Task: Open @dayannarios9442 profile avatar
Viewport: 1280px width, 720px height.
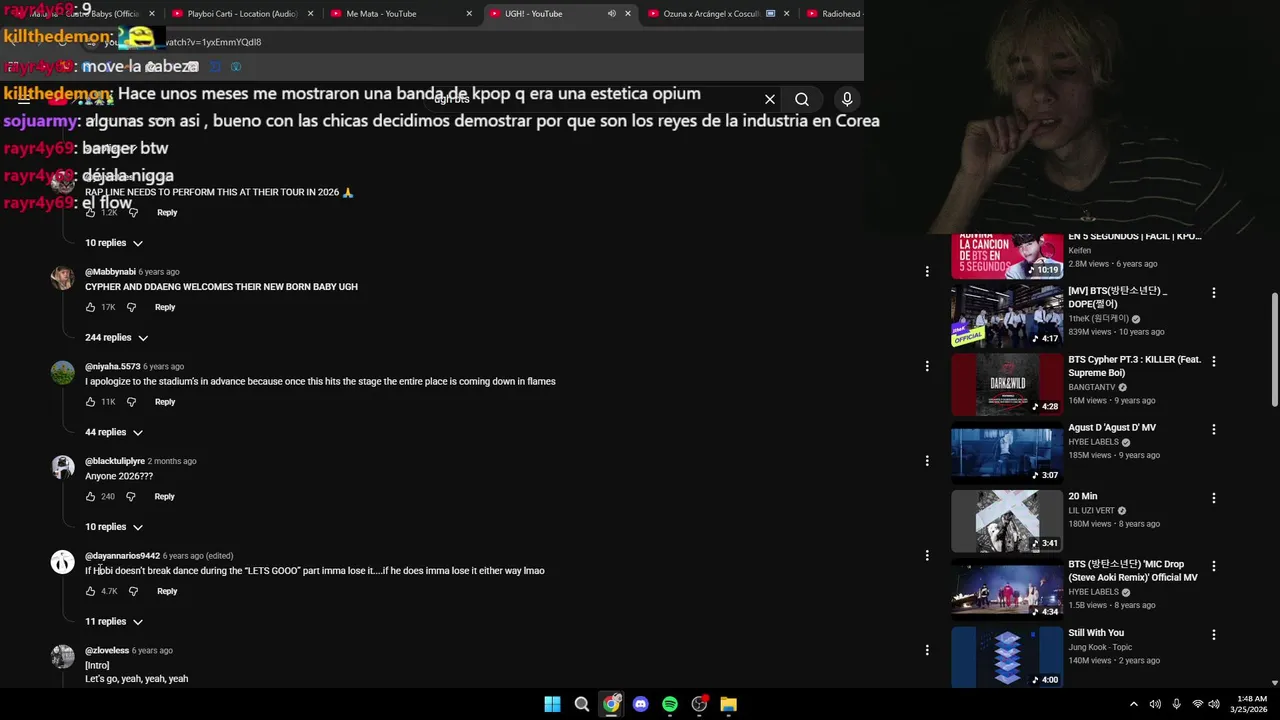Action: coord(63,562)
